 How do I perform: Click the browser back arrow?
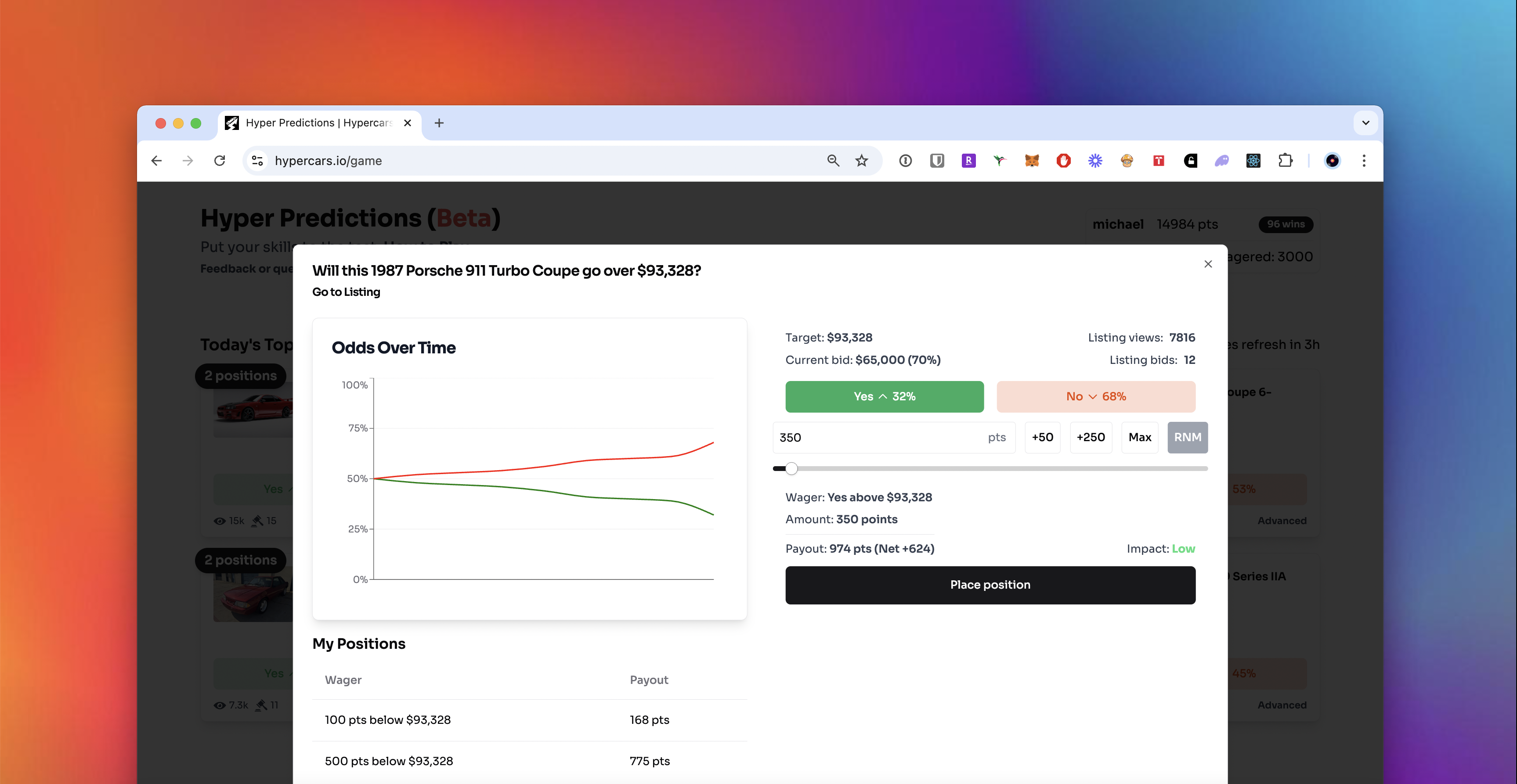click(x=156, y=161)
